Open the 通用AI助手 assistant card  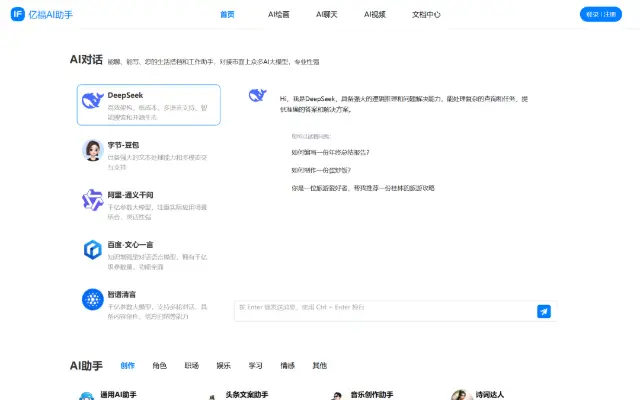pos(118,395)
